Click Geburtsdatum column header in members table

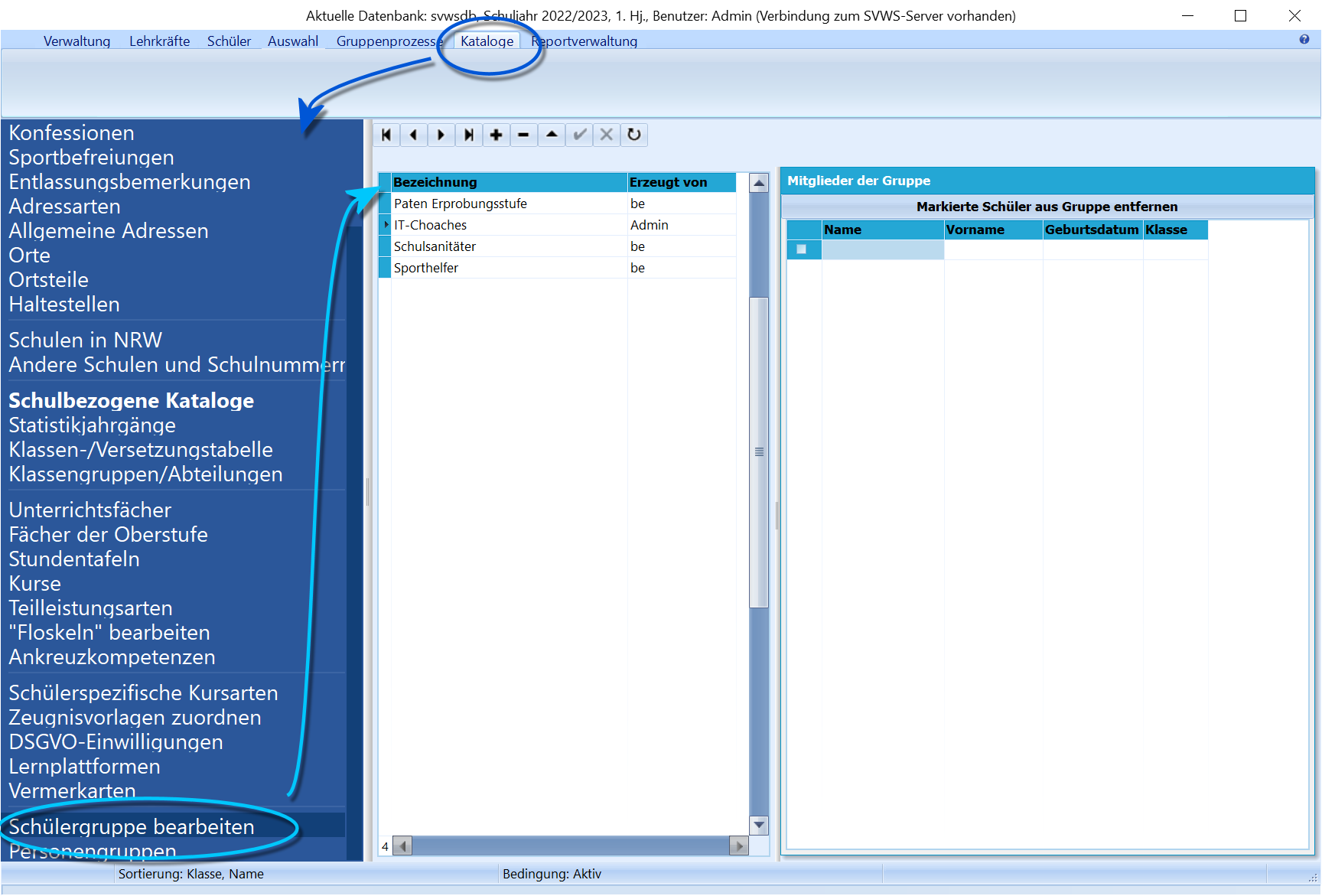[1092, 230]
